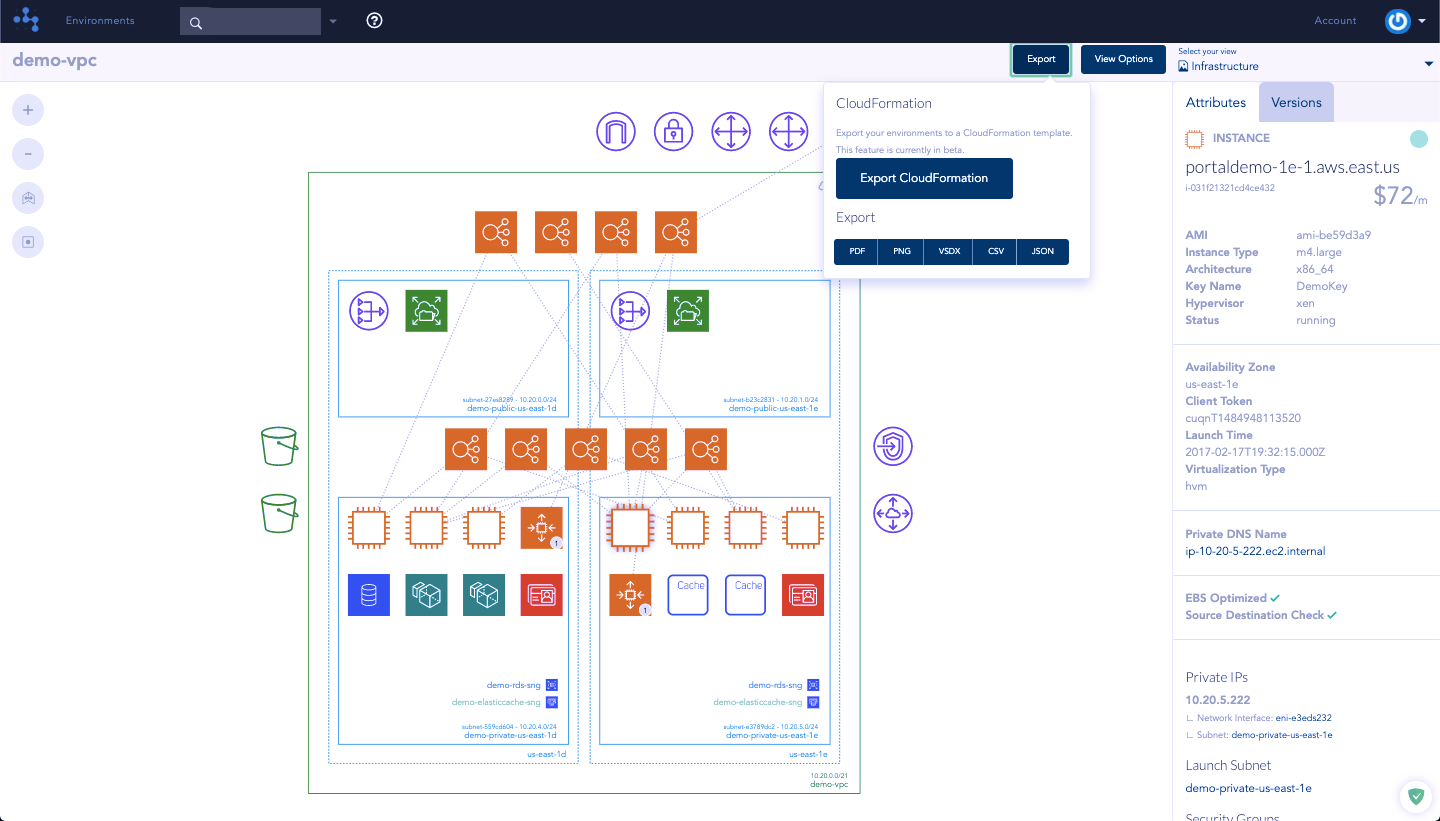This screenshot has width=1440, height=821.
Task: Click the Source Destination Check line
Action: point(1261,615)
